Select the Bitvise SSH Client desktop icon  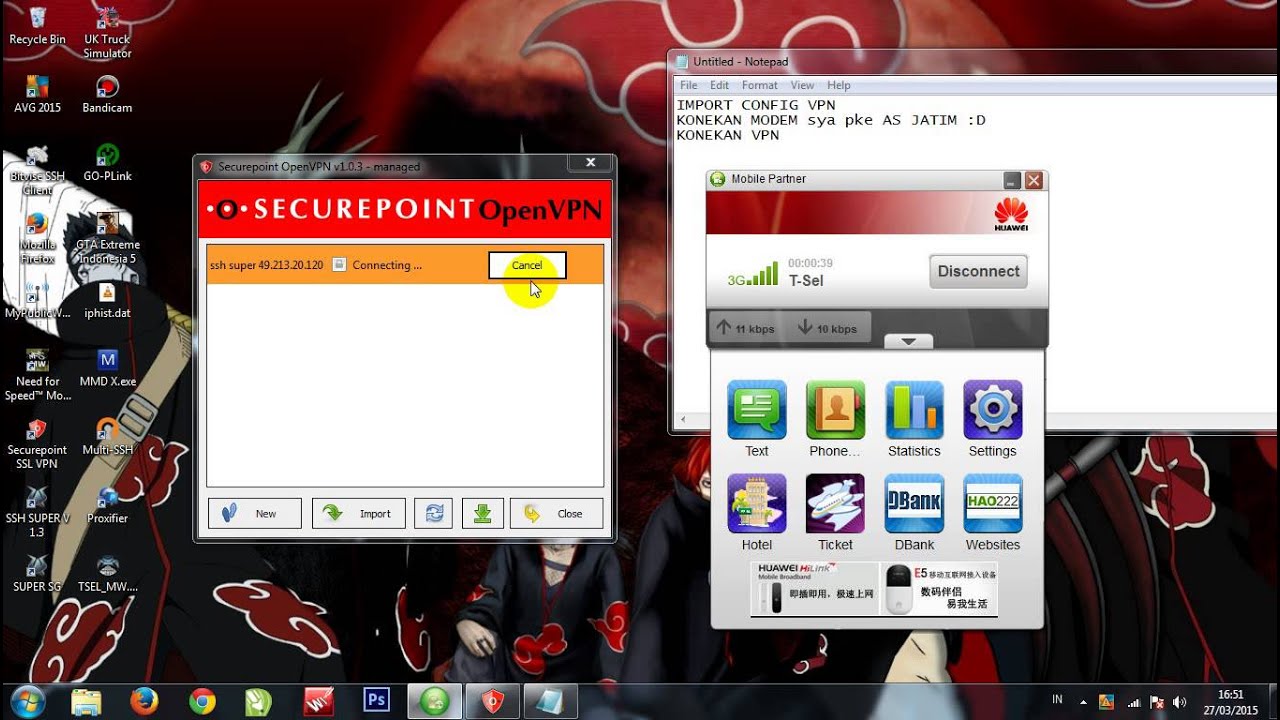[x=37, y=169]
